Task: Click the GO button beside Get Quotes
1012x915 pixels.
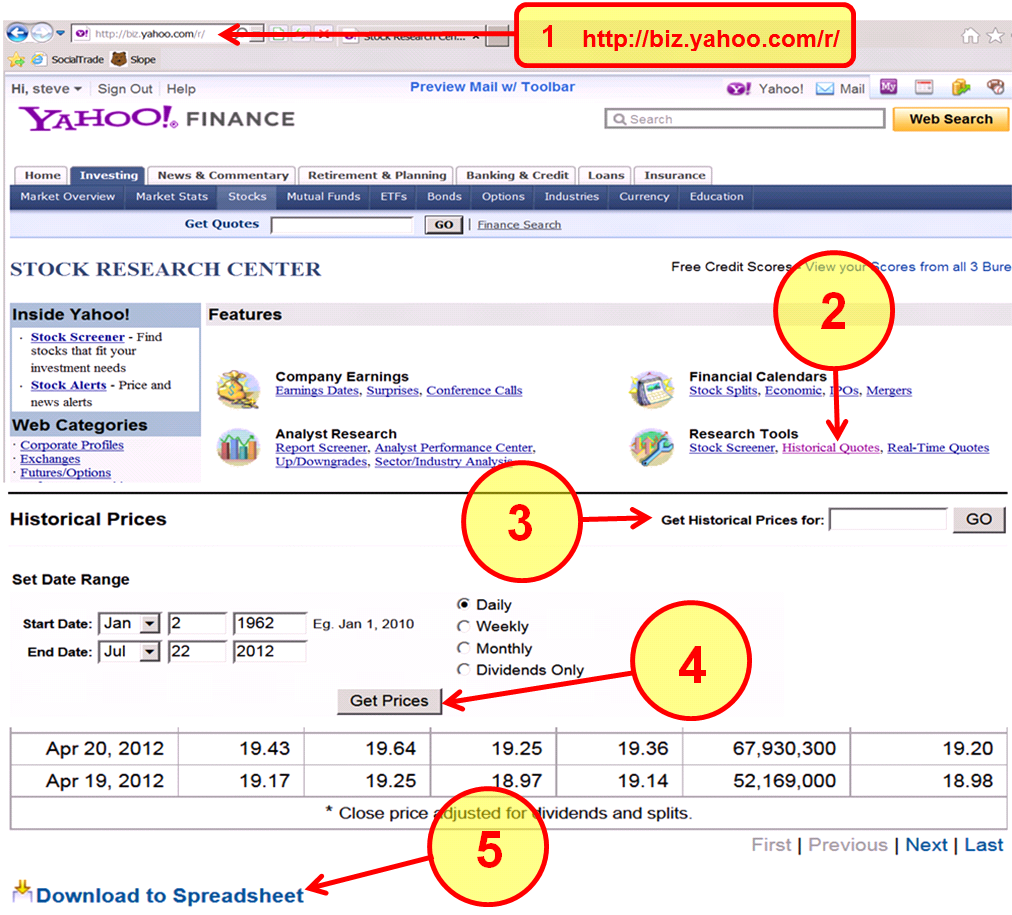Action: 443,225
